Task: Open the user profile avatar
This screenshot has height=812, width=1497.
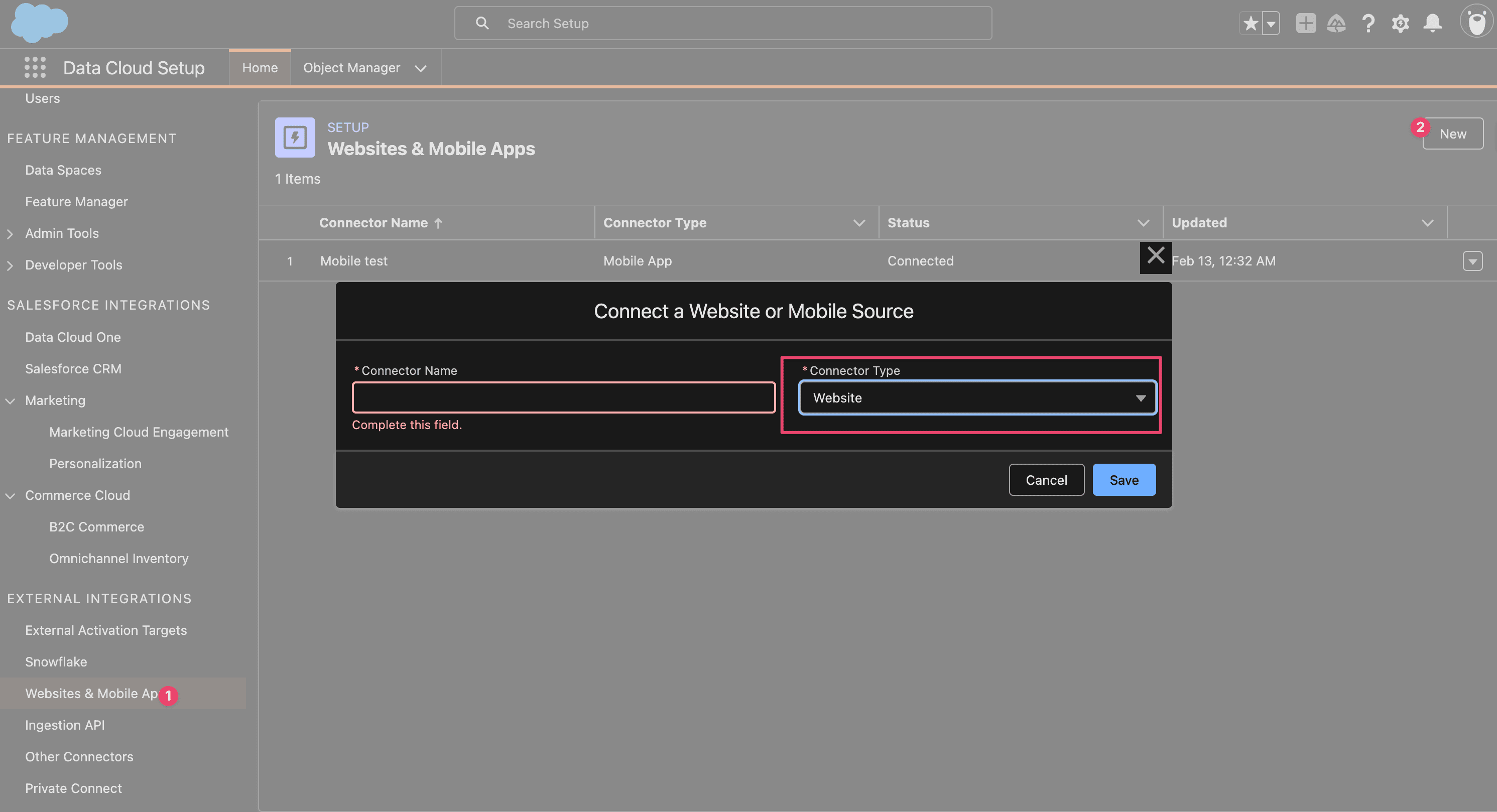Action: [x=1475, y=23]
